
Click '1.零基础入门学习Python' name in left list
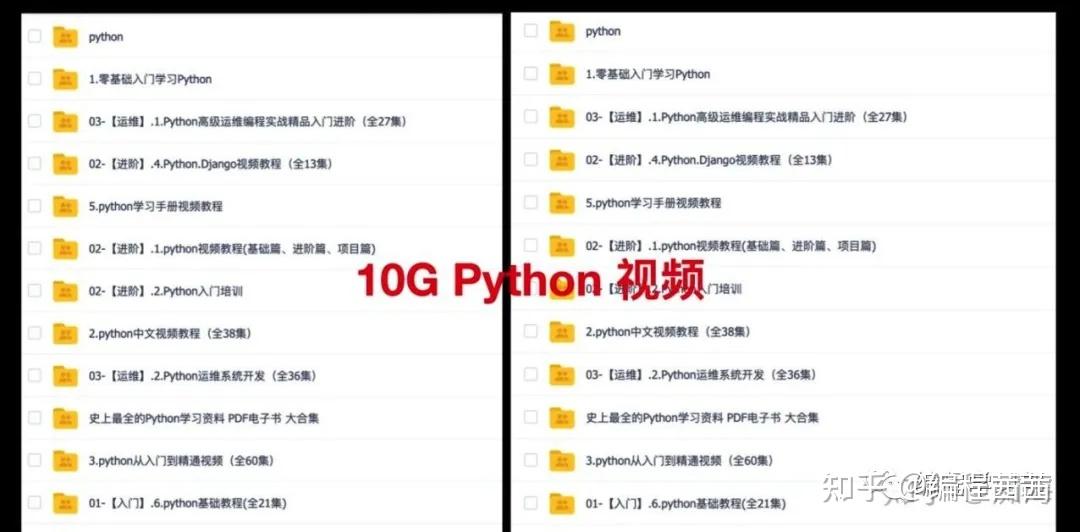pyautogui.click(x=150, y=79)
